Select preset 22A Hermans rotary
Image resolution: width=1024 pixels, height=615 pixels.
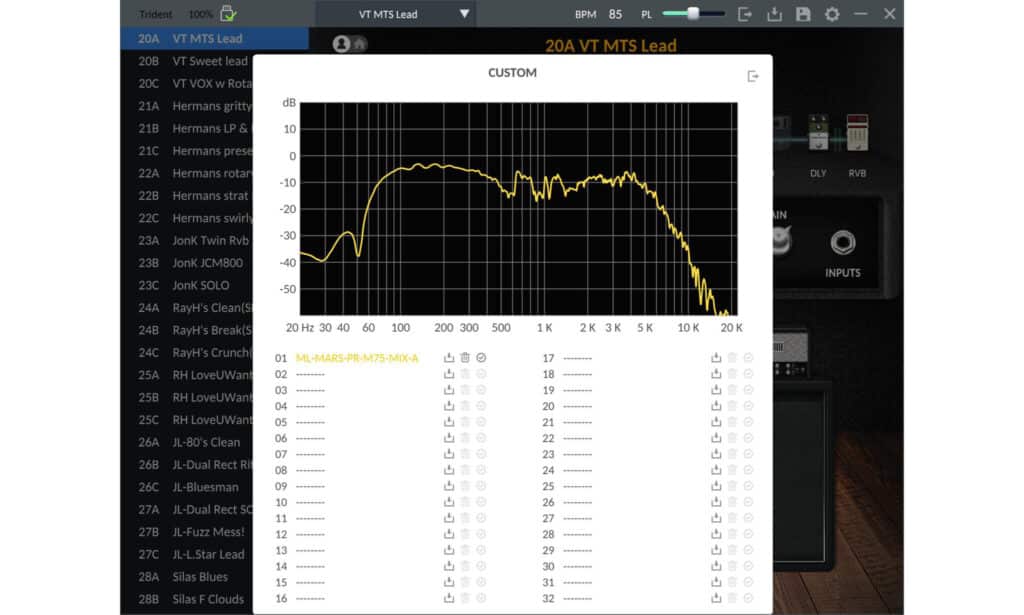195,173
